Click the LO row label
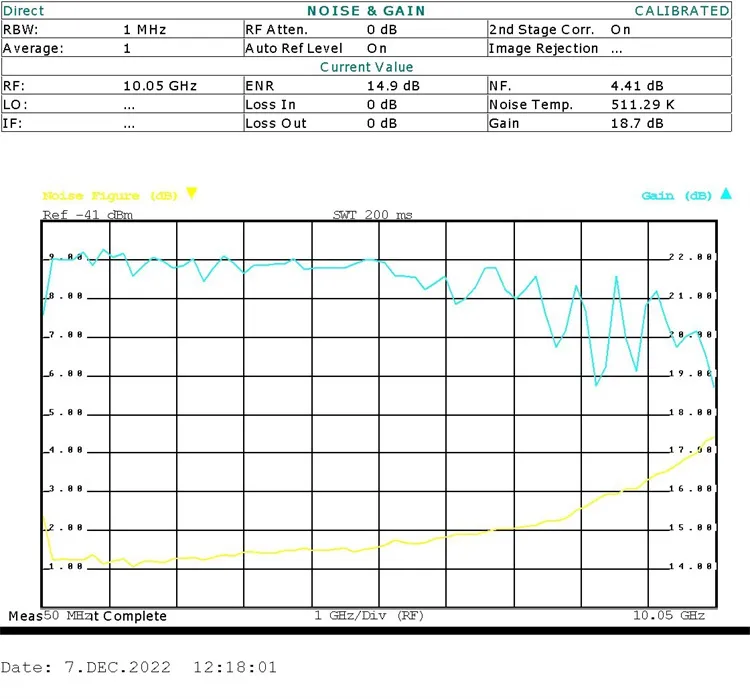 click(15, 104)
